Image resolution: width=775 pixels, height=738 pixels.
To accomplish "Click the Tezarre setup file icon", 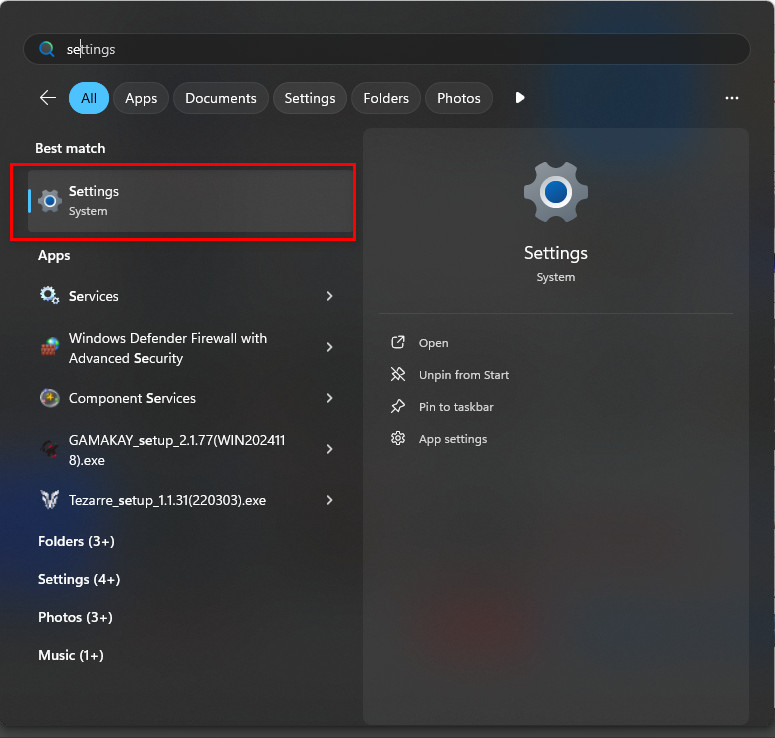I will click(x=49, y=500).
